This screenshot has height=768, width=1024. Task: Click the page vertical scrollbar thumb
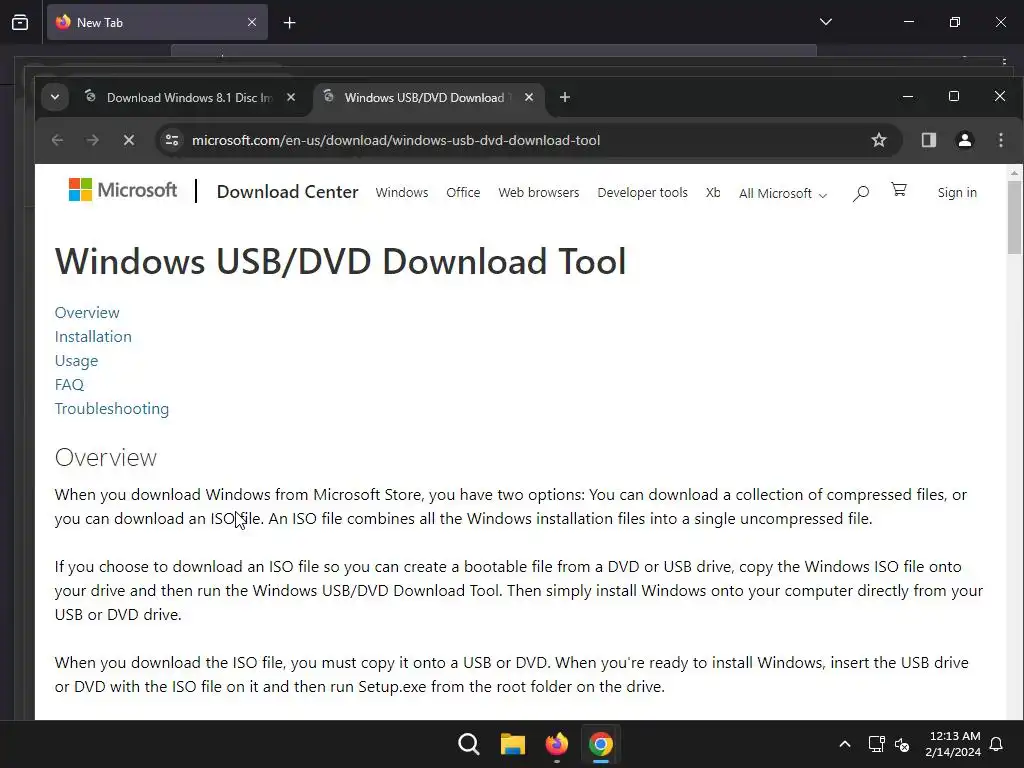coord(1014,216)
